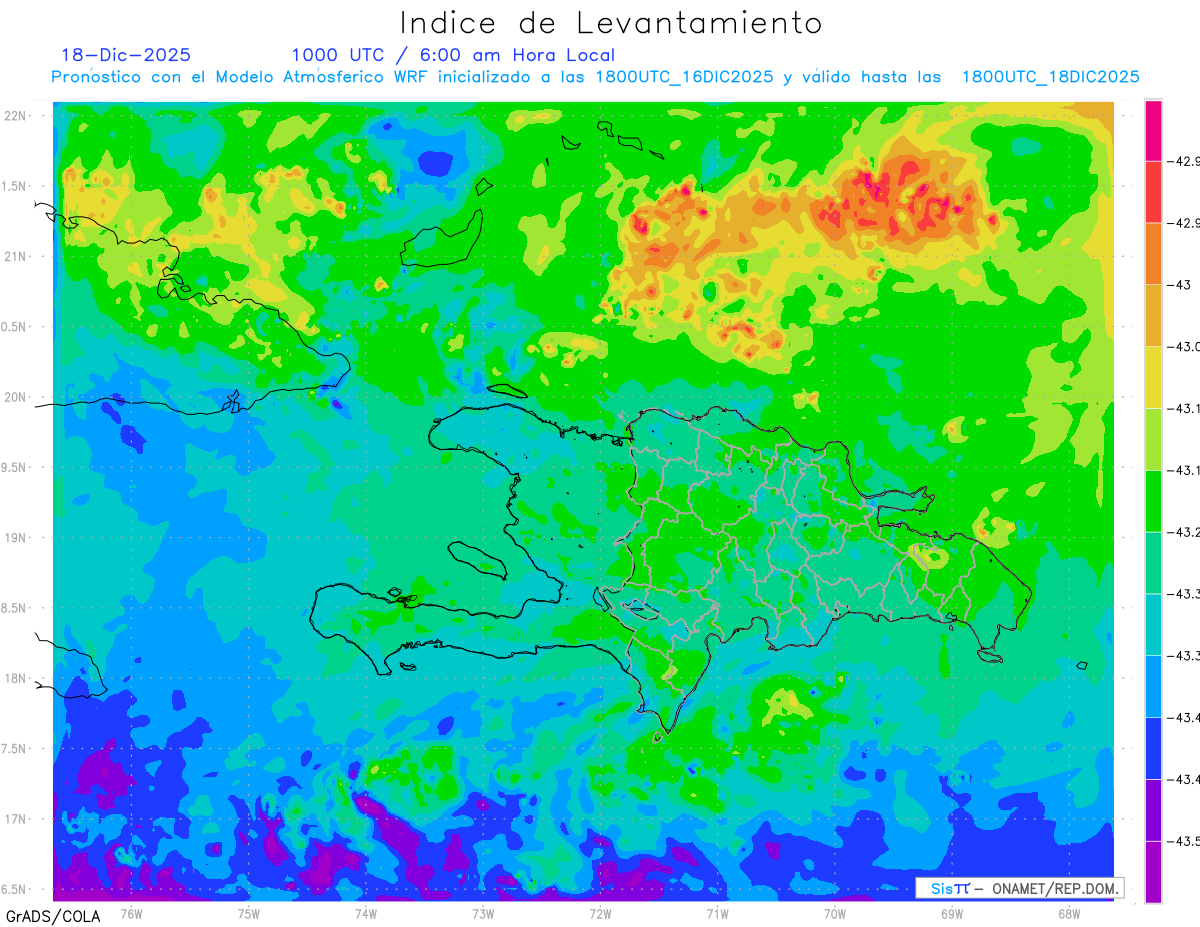Click the "70W" longitude label
The height and width of the screenshot is (927, 1200).
835,914
